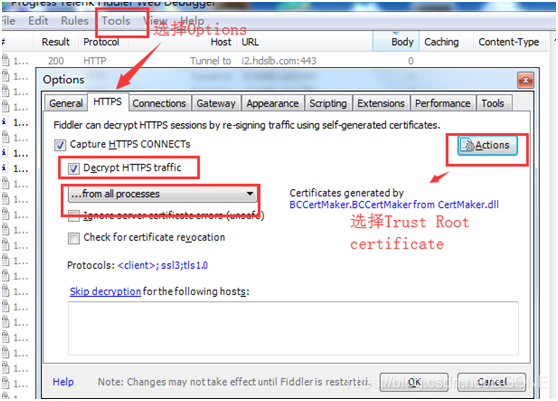
Task: Open the Tools tab in Options
Action: click(x=493, y=104)
